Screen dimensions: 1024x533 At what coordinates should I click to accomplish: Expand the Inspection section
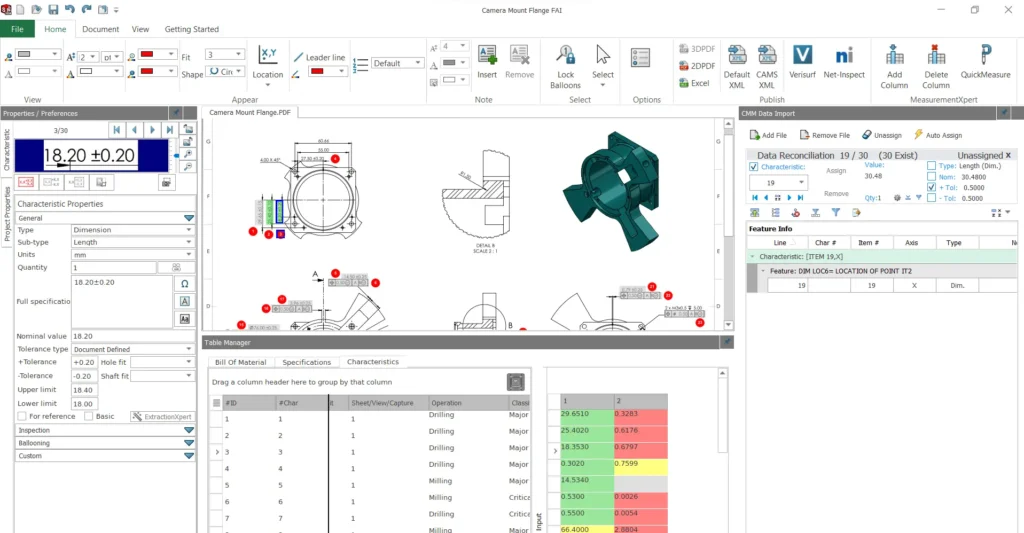point(105,430)
